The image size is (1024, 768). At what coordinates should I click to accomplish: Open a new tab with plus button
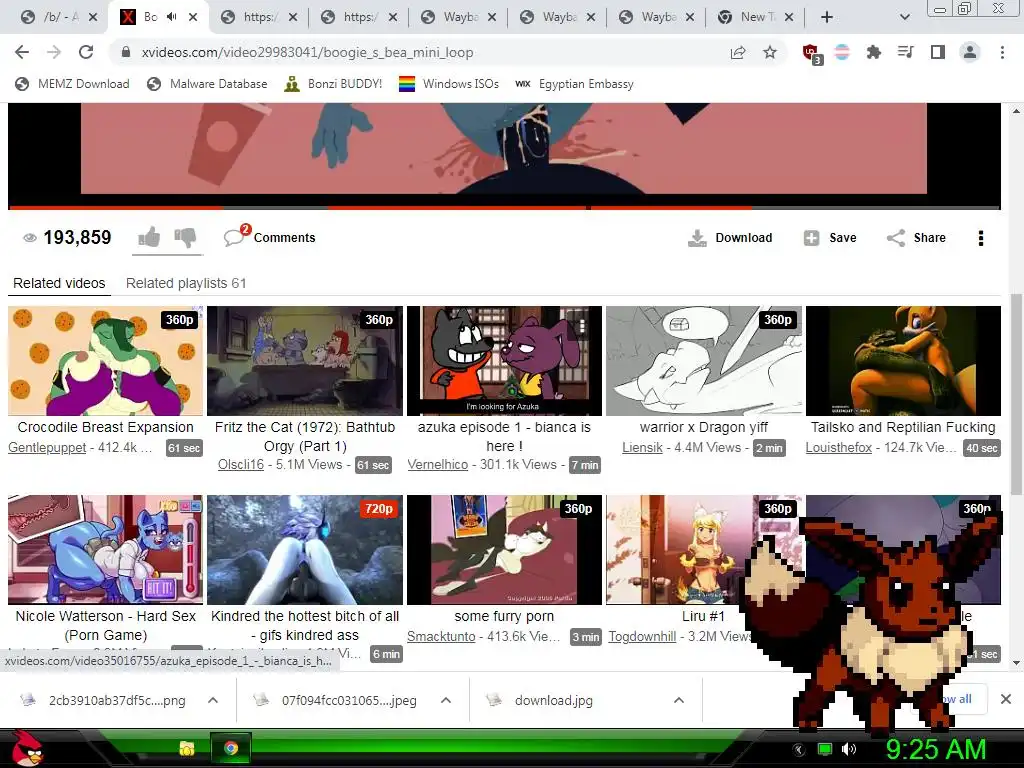pos(827,17)
